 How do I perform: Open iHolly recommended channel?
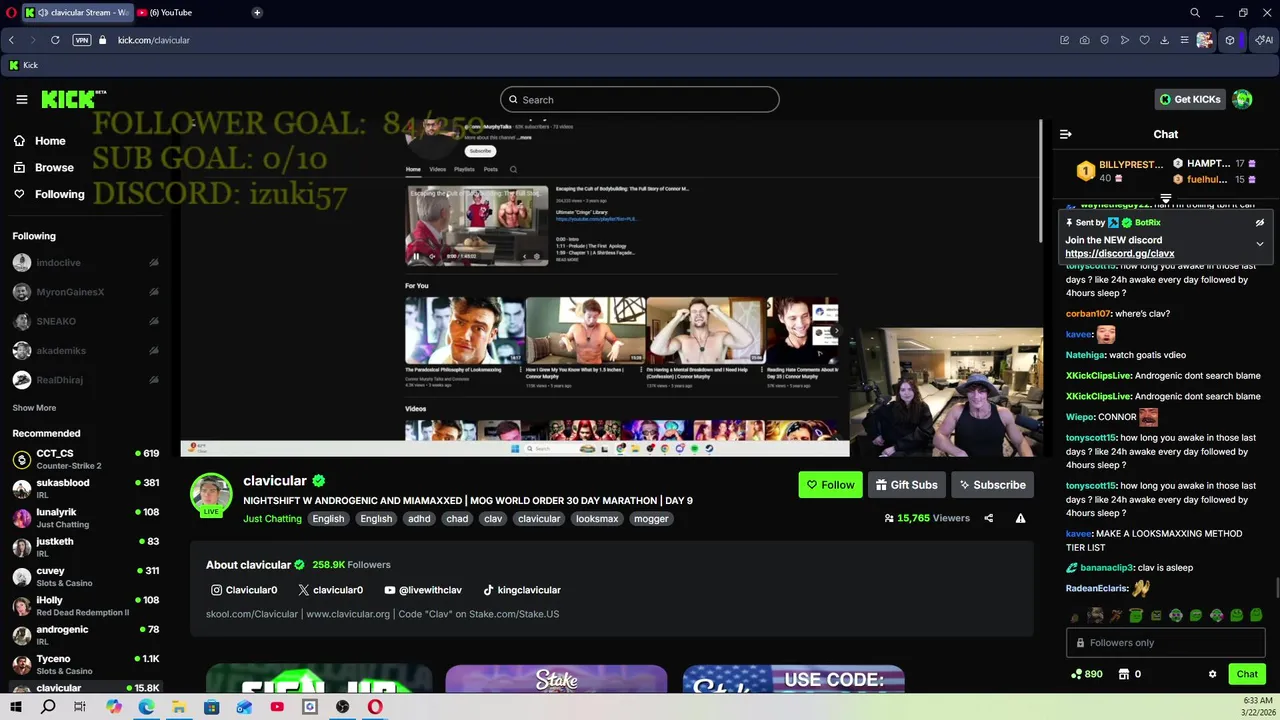[x=85, y=606]
